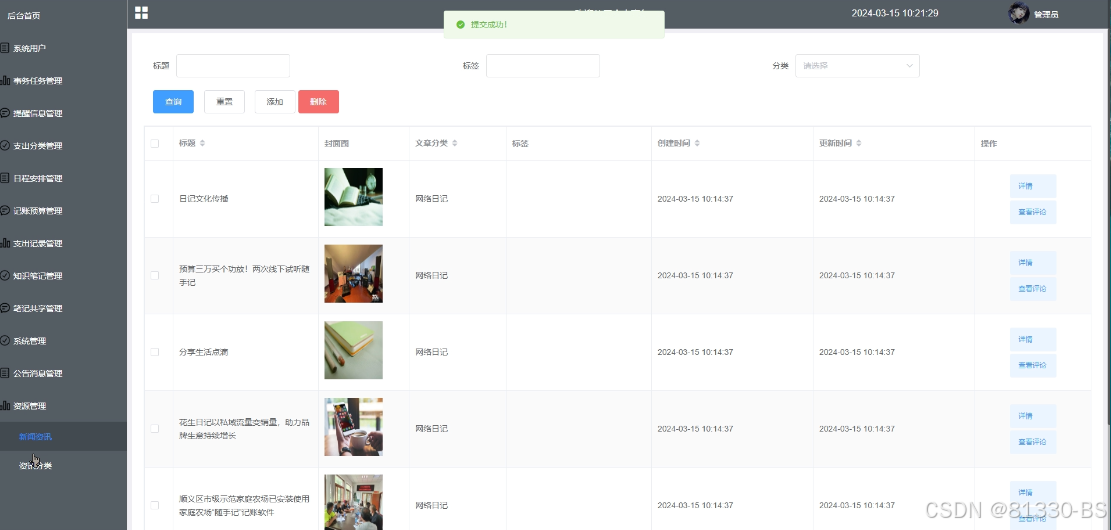Screen dimensions: 1111x530
Task: Sort the table by 更新时间 column
Action: 858,143
